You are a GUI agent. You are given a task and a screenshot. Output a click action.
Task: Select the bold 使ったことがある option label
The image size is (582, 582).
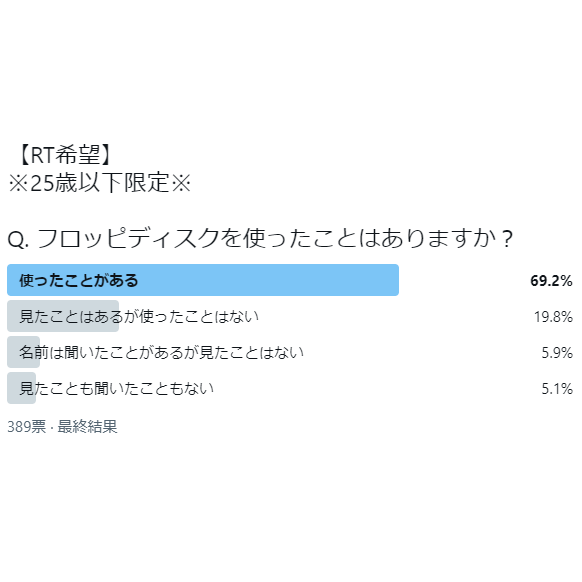[79, 280]
